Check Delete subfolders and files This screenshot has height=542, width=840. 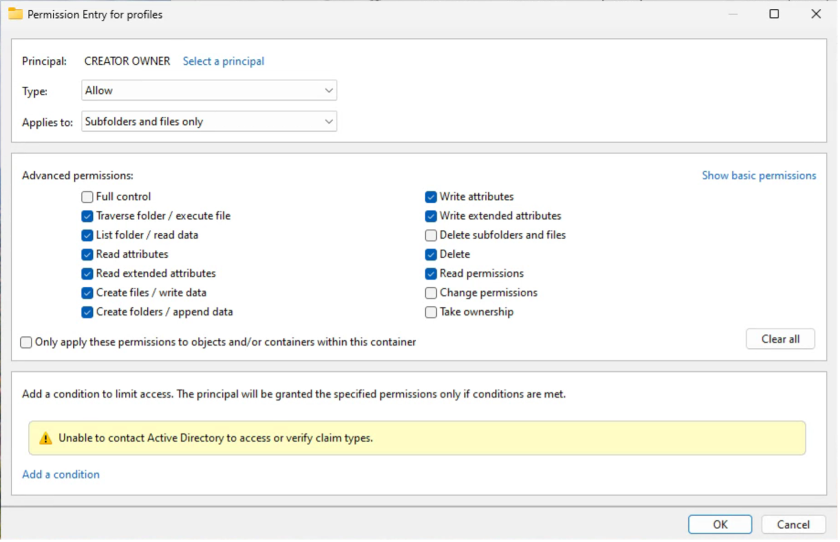[431, 235]
